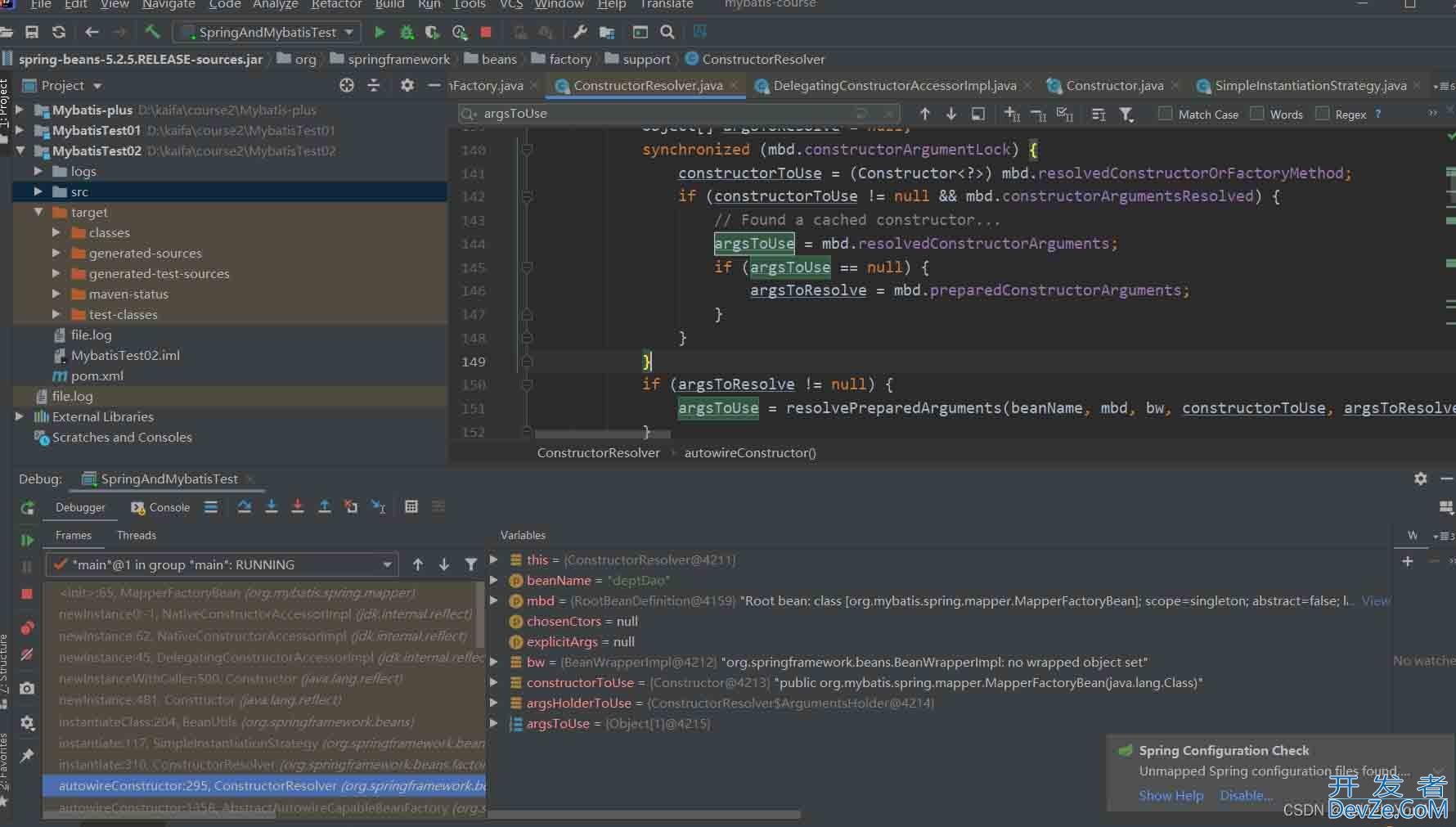Click the autowireConstructor() breadcrumb

tap(750, 452)
